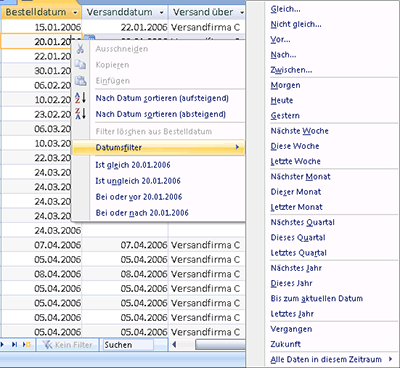Click the Kopieren icon in context menu
Viewport: 400px width, 368px height.
click(x=80, y=64)
